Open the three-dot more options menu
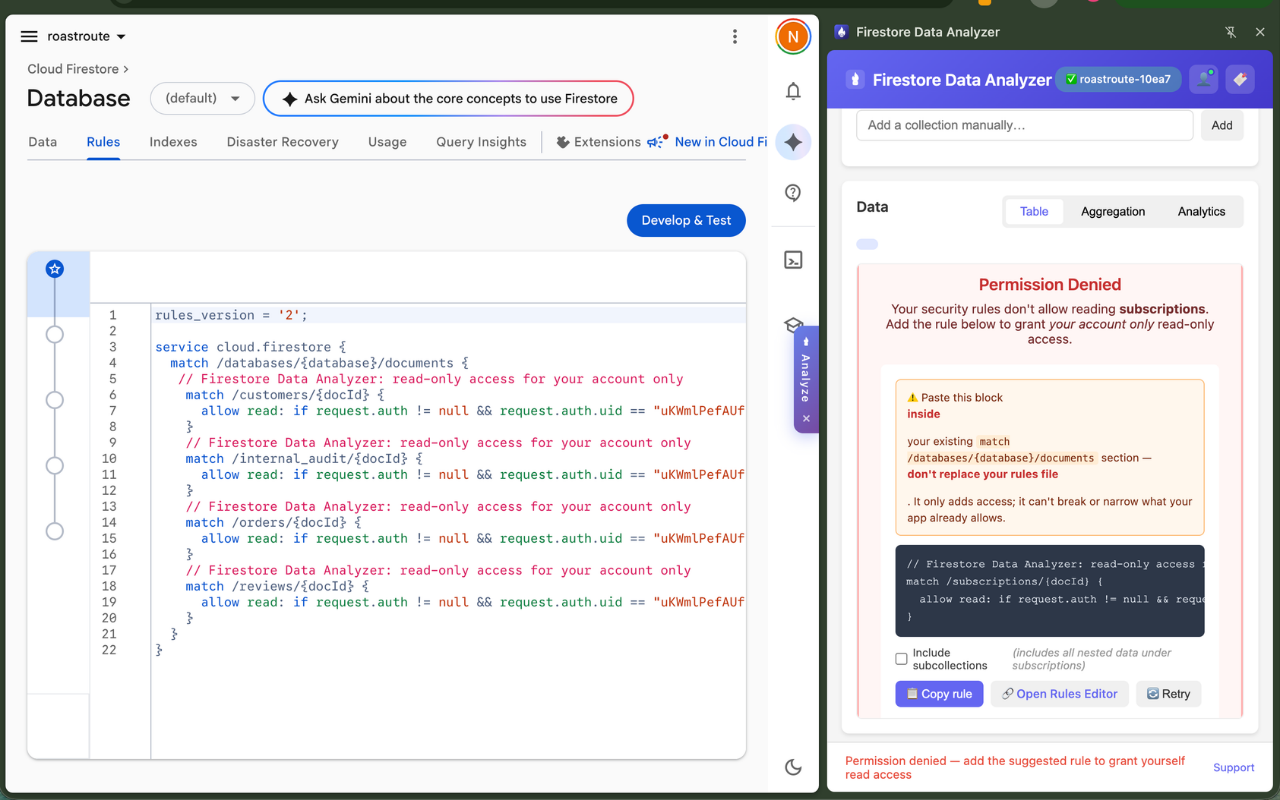This screenshot has height=800, width=1280. coord(735,37)
